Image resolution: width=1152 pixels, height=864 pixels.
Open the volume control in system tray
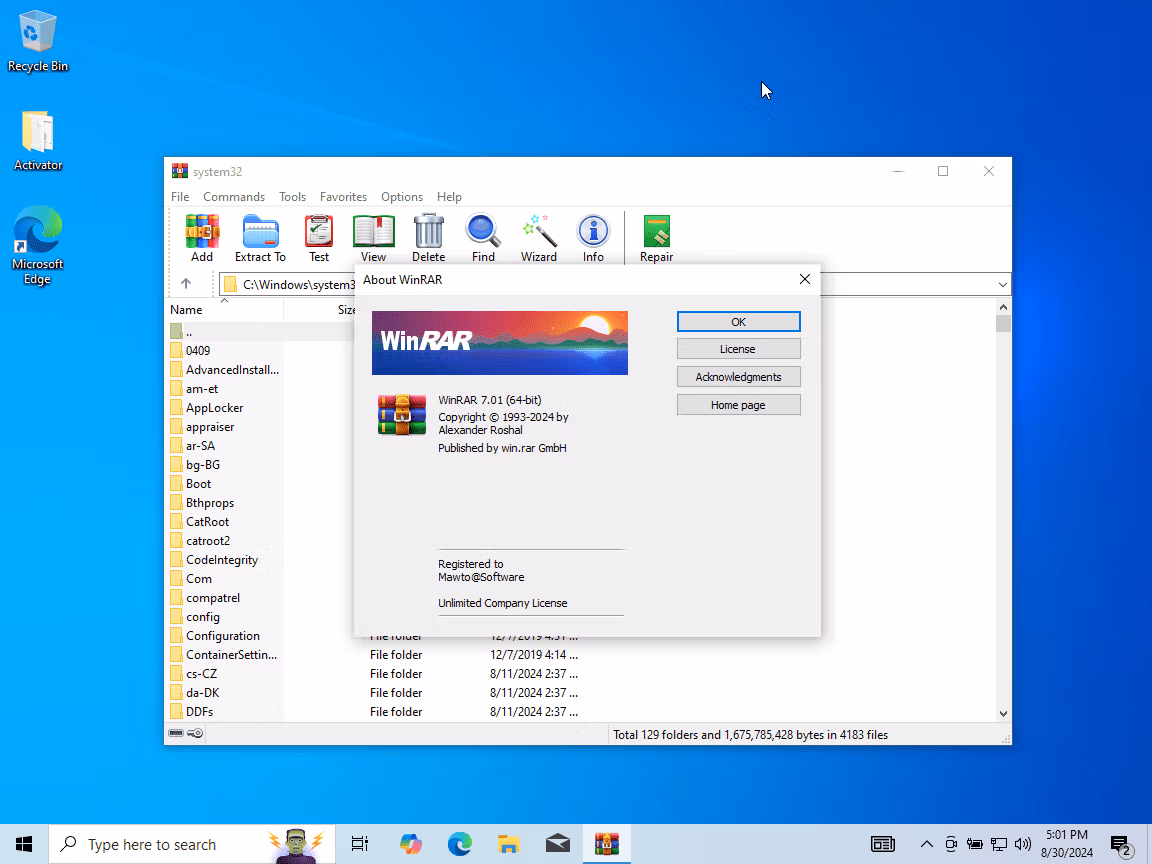click(1022, 844)
